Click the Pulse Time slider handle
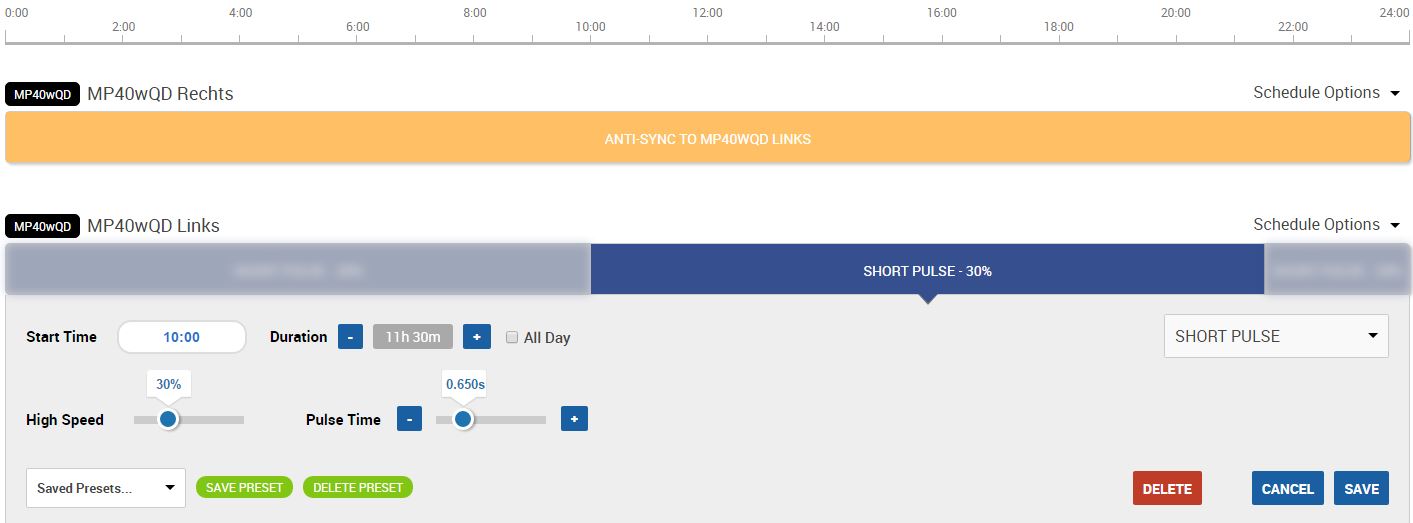 [x=462, y=419]
